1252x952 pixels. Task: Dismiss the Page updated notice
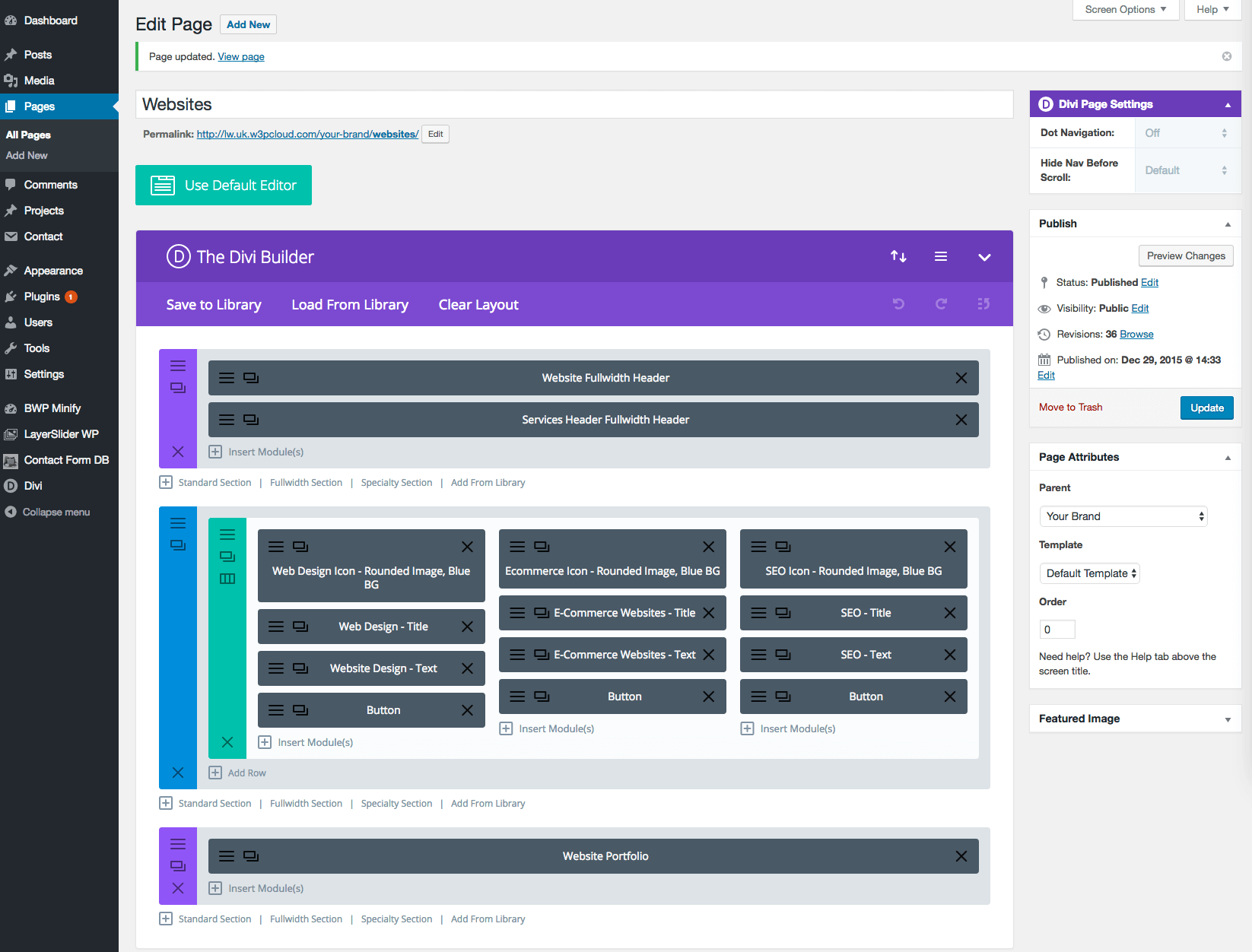1227,56
